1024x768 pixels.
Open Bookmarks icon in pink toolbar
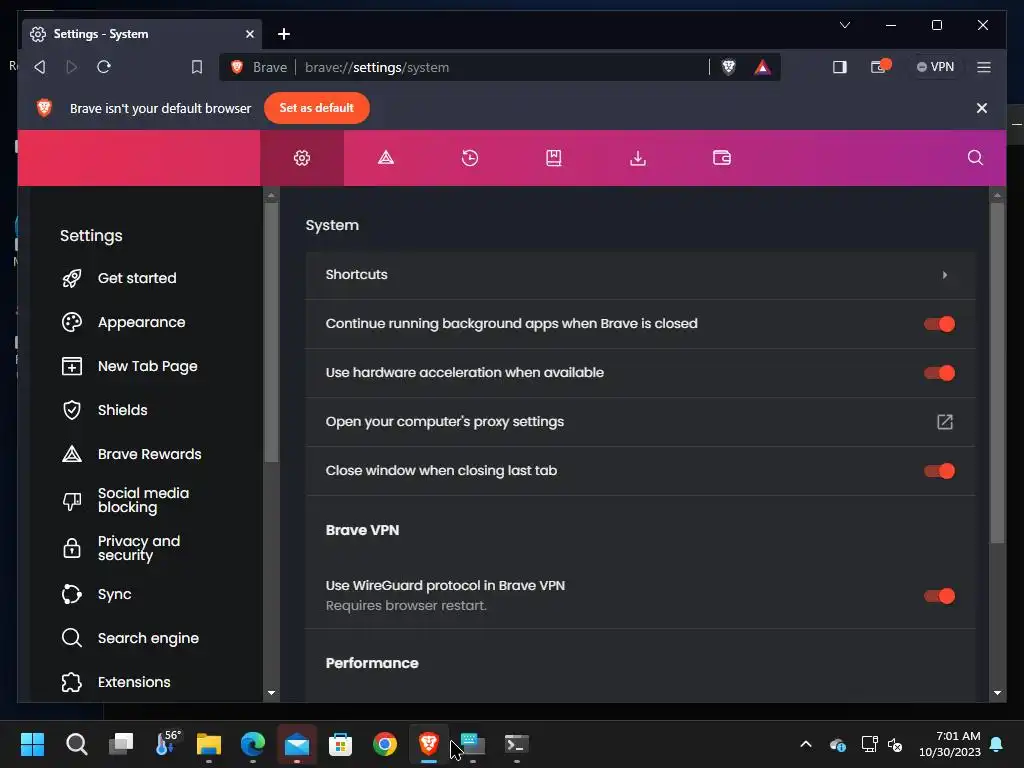coord(554,158)
